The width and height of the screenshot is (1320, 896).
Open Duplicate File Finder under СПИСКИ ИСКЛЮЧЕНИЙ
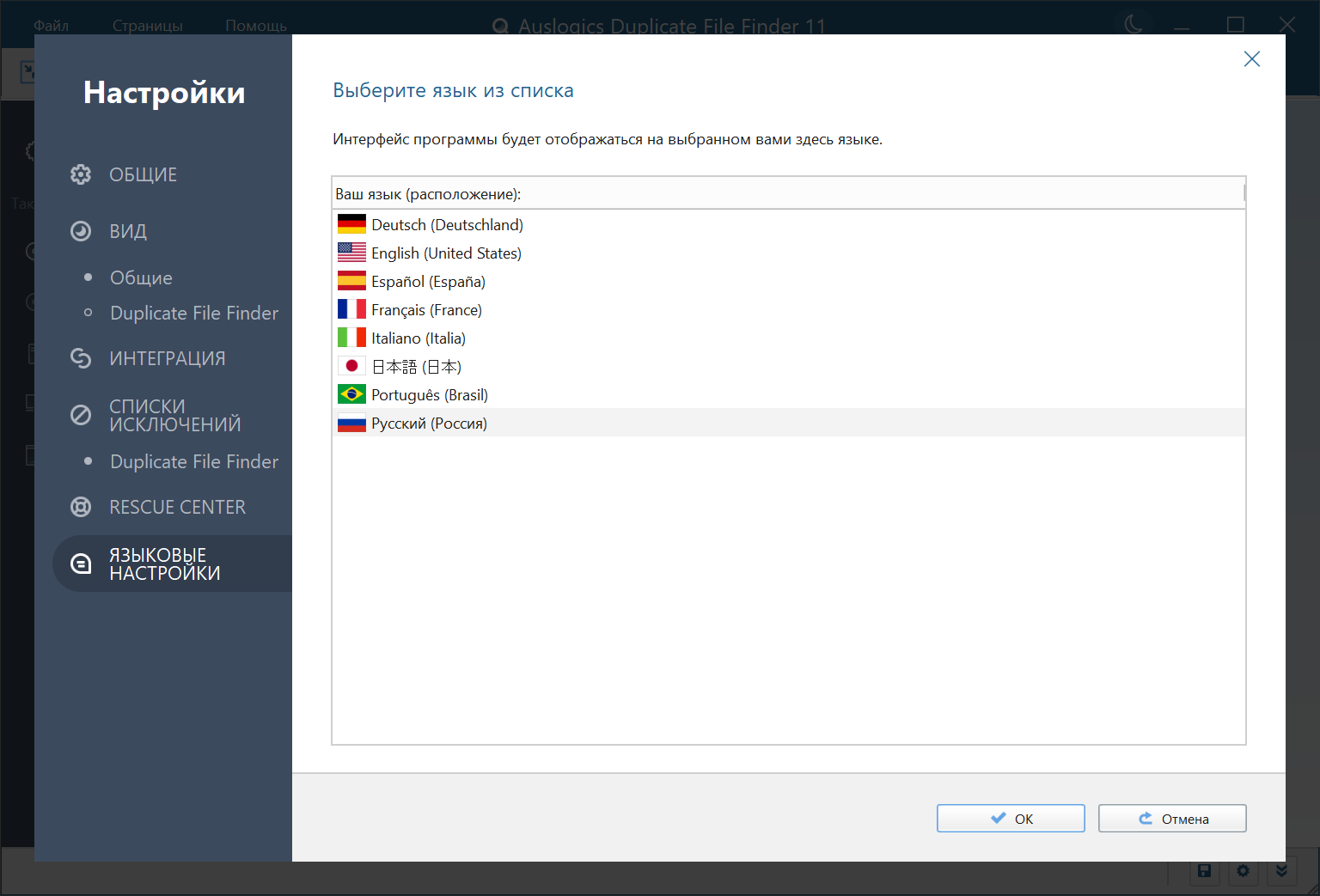(194, 461)
